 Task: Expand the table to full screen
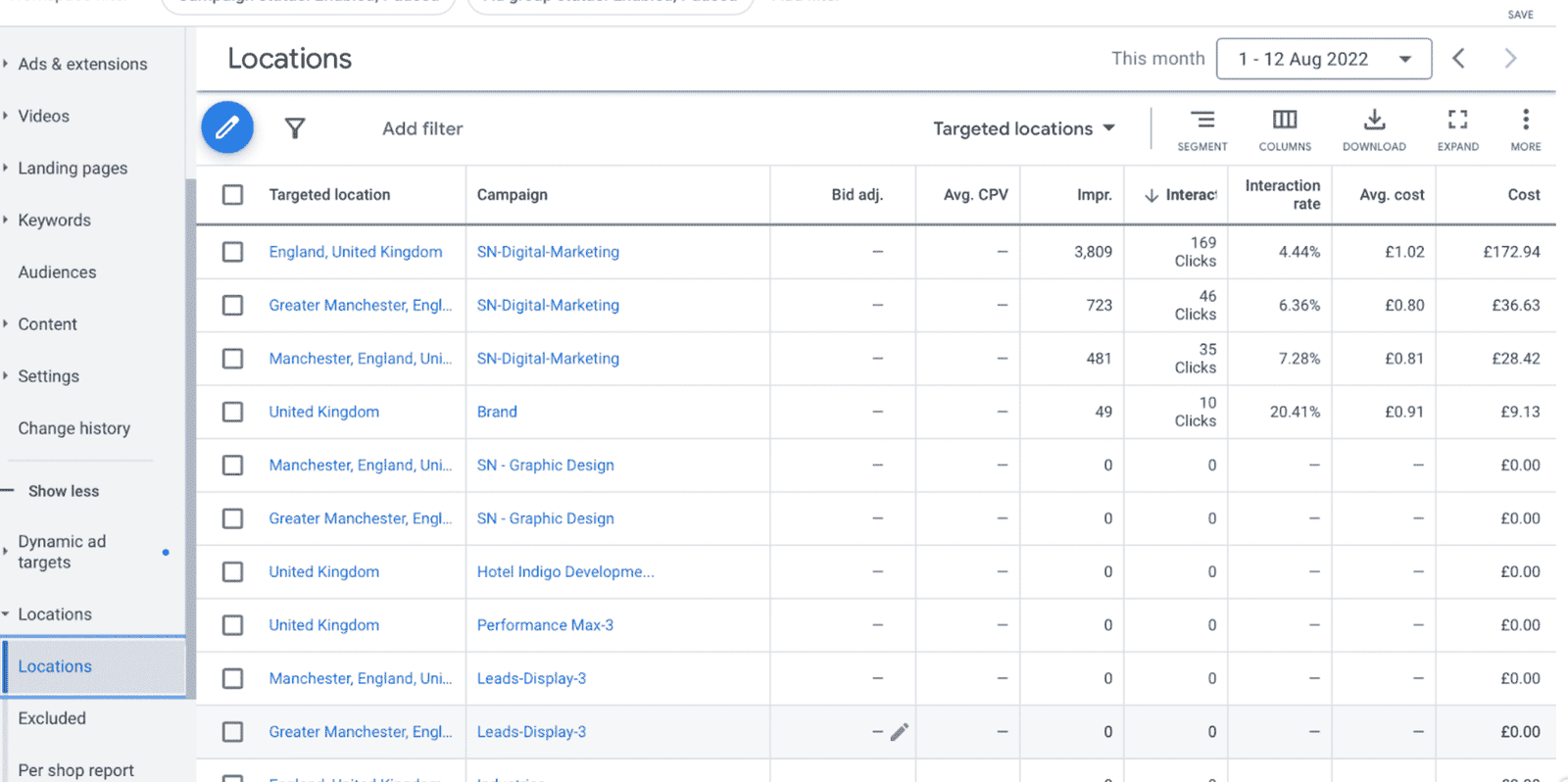pyautogui.click(x=1457, y=129)
